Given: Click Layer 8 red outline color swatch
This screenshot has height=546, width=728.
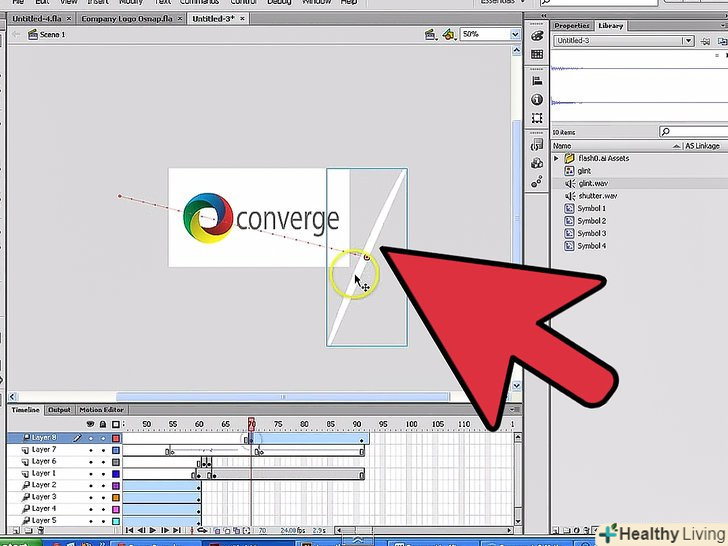Looking at the screenshot, I should [116, 438].
